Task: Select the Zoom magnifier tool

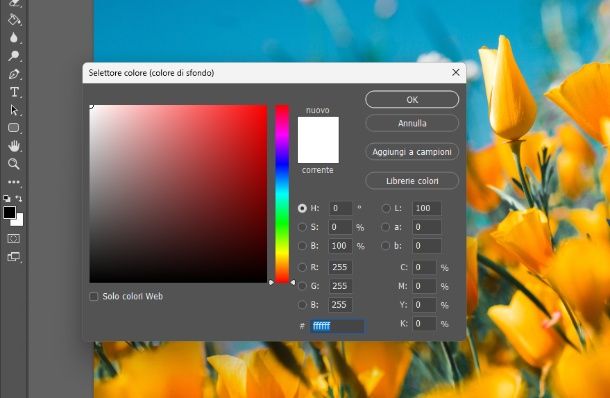Action: click(14, 164)
